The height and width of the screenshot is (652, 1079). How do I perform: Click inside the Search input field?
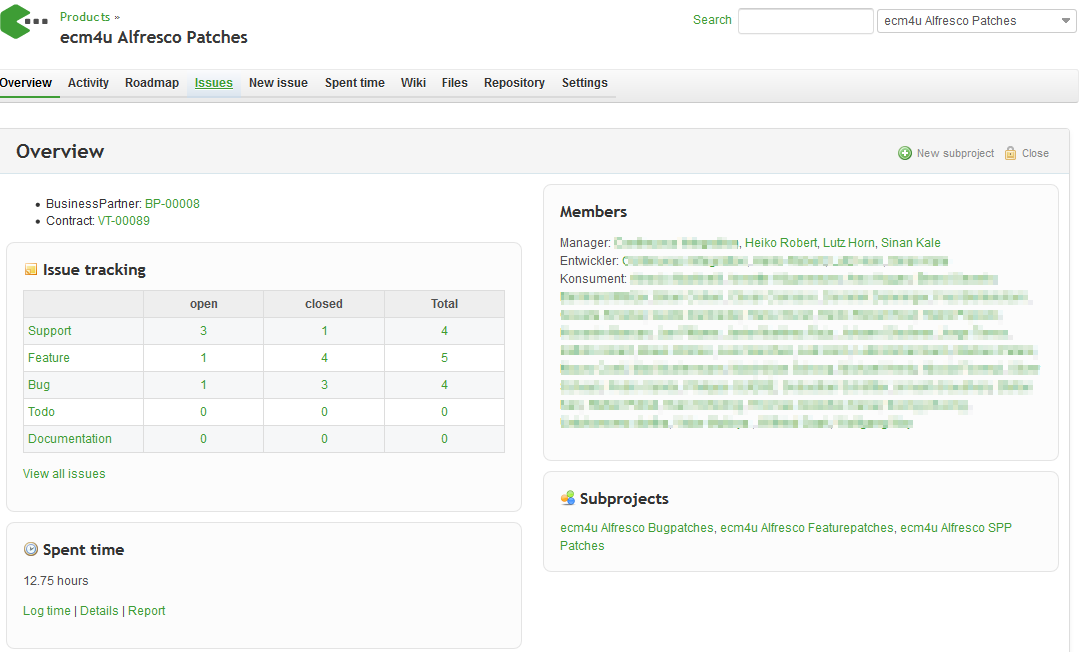click(x=805, y=21)
